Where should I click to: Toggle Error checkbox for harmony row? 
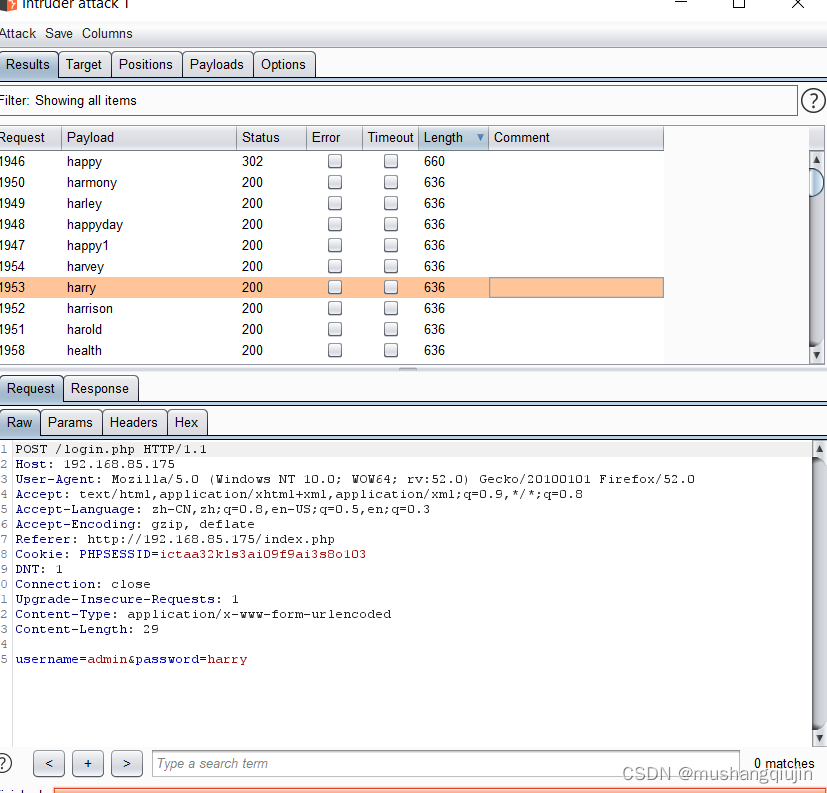335,182
